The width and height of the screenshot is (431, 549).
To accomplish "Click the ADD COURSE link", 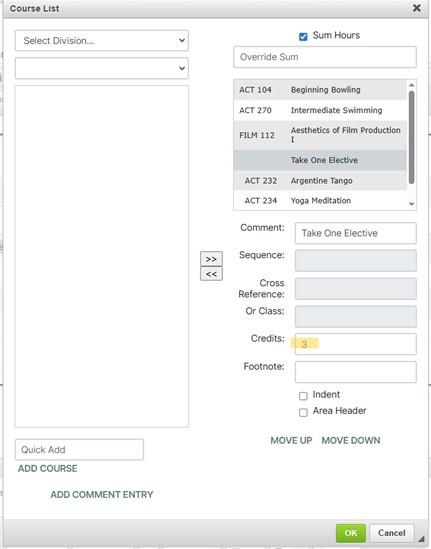I will tap(48, 468).
